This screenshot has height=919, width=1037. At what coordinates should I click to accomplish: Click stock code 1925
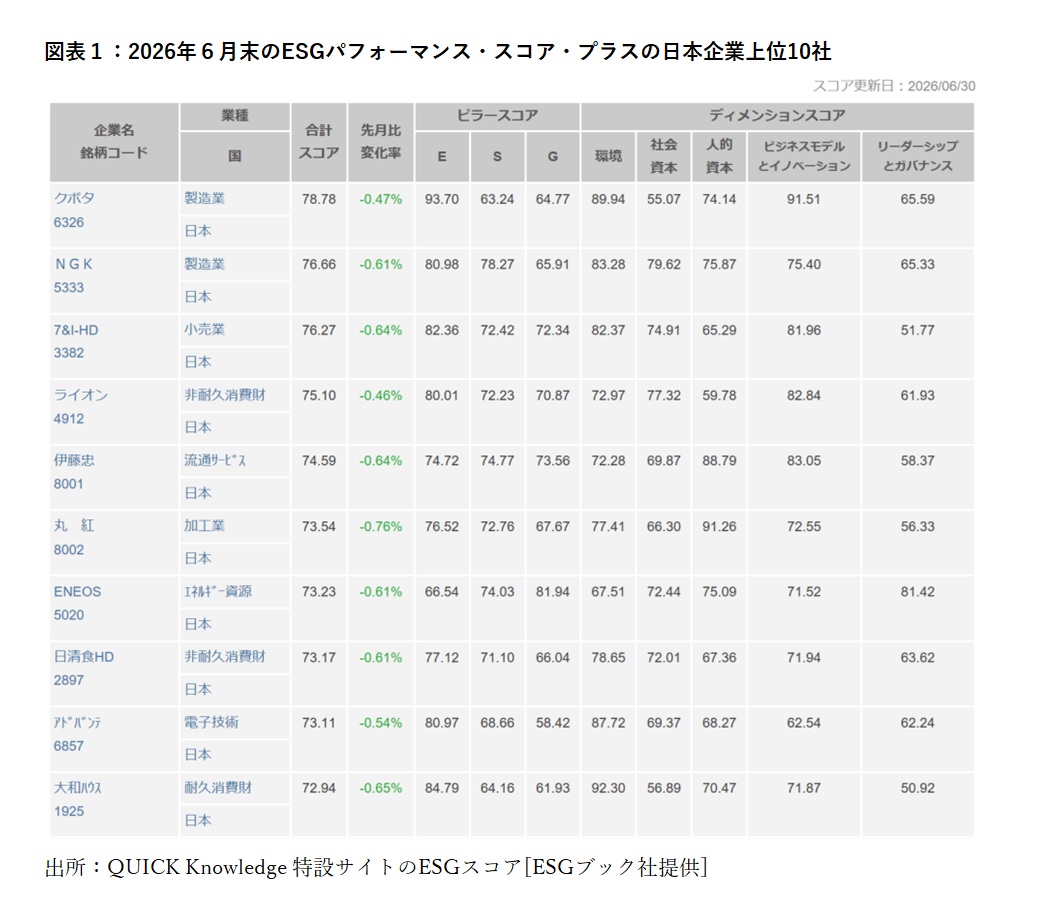69,811
